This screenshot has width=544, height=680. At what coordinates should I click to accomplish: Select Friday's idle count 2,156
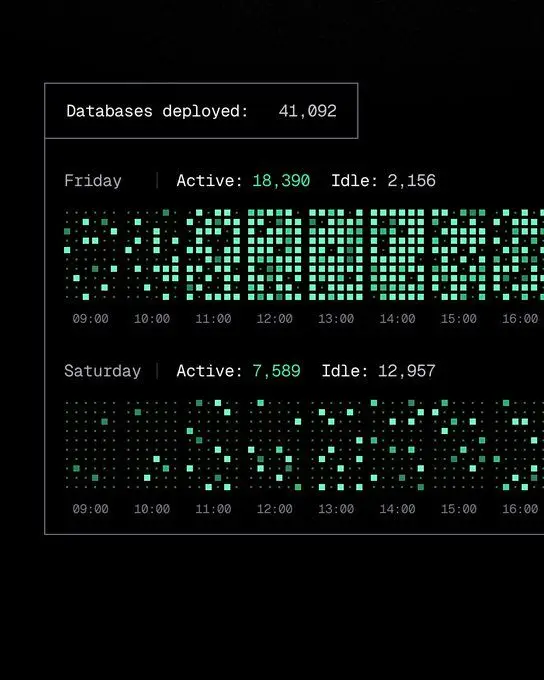(411, 181)
